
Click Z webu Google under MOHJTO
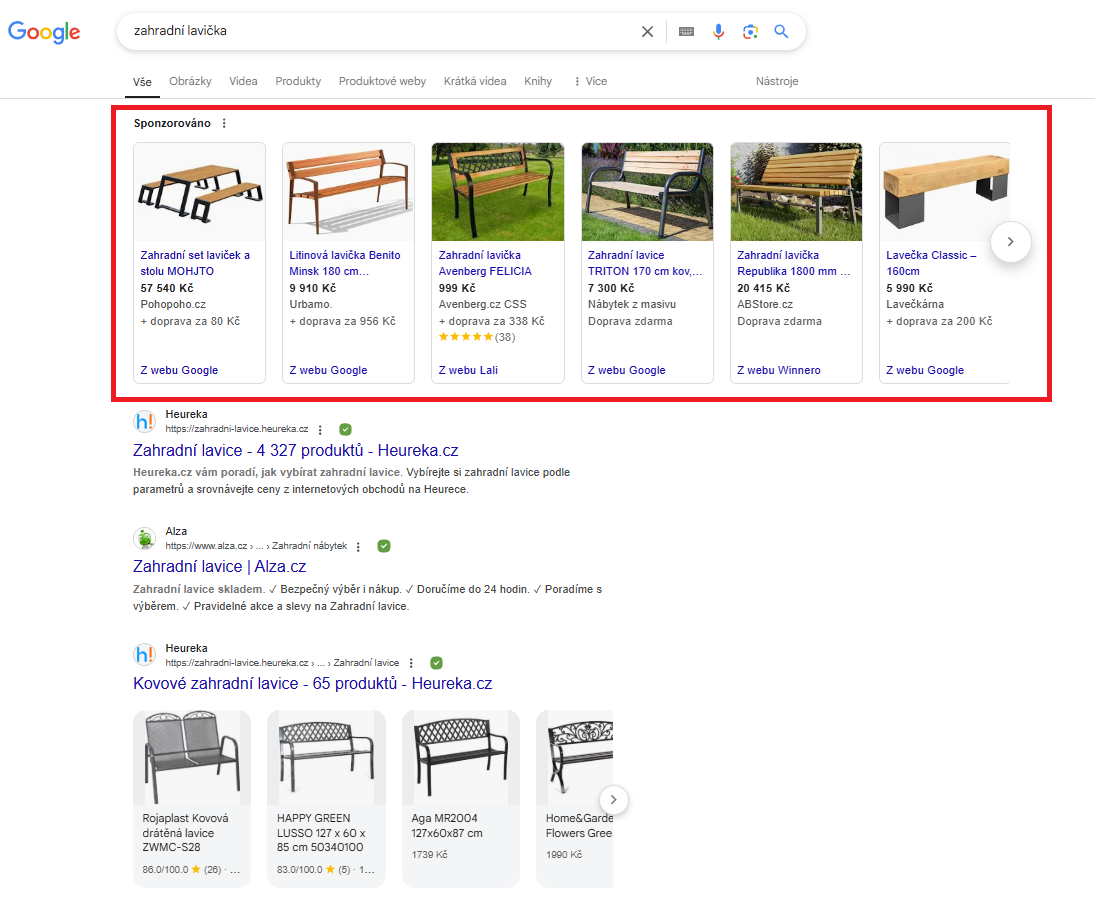pos(179,370)
